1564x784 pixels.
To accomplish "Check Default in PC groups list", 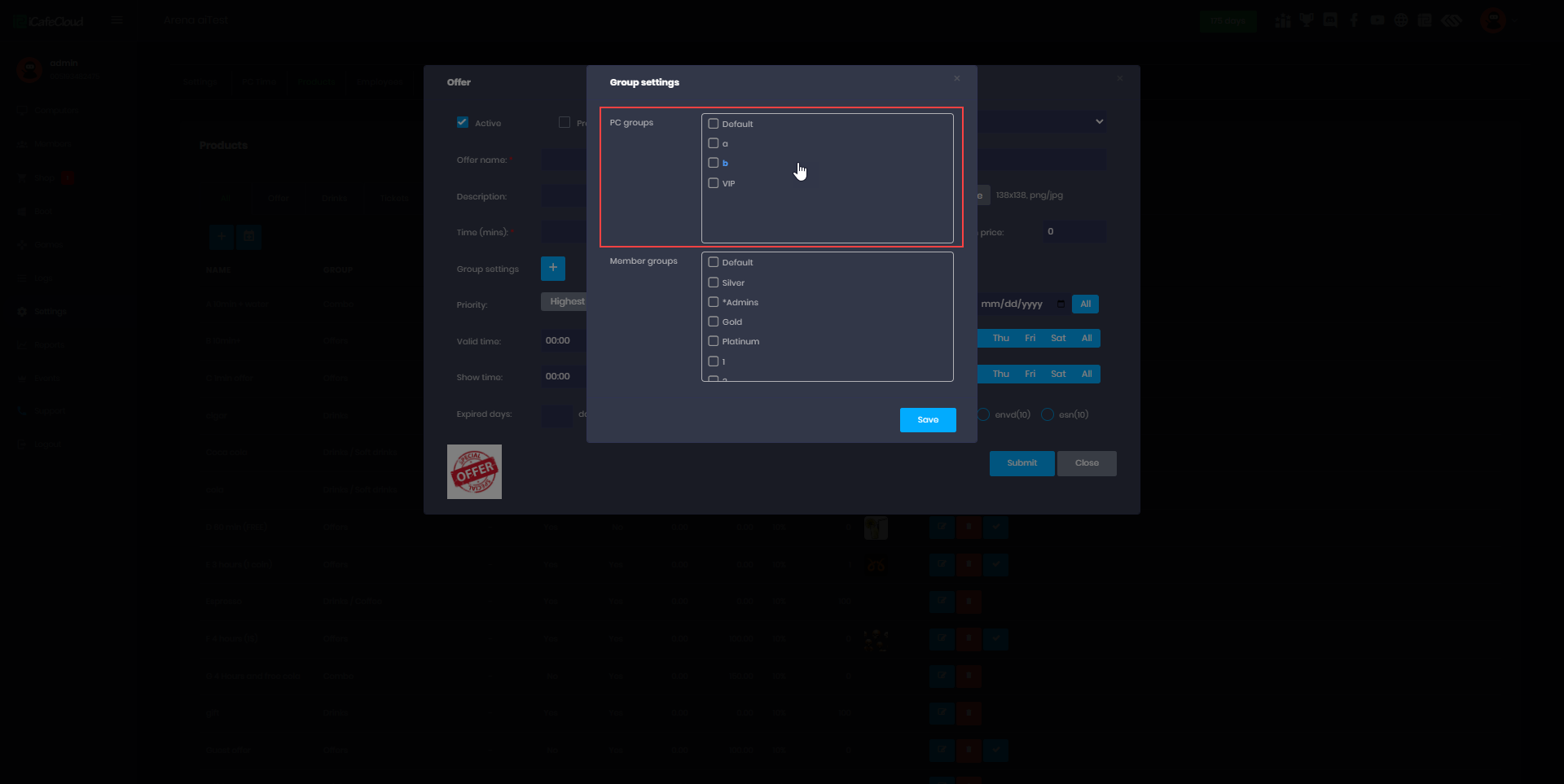I will tap(714, 124).
